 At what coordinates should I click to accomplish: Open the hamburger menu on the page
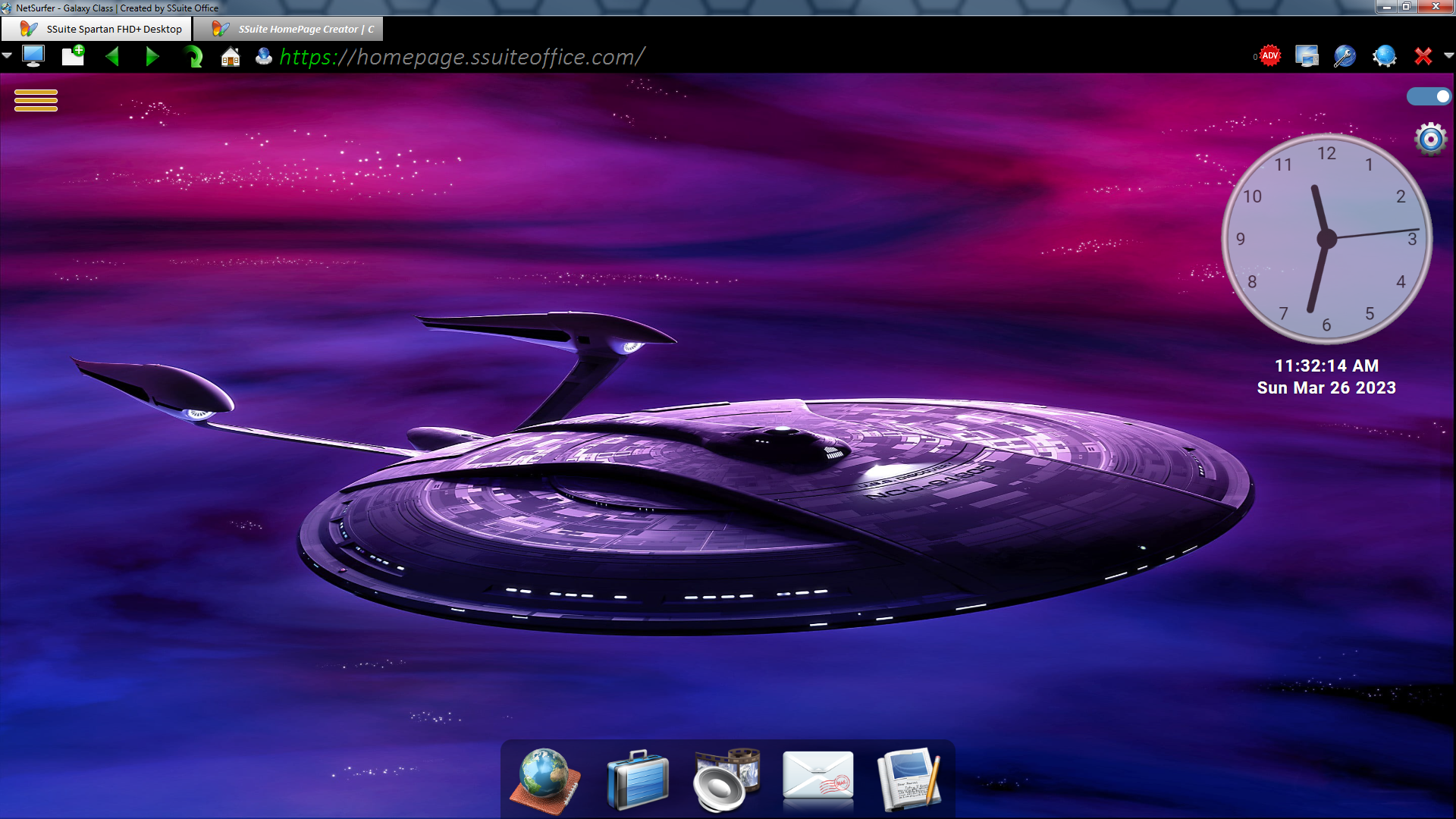tap(36, 100)
